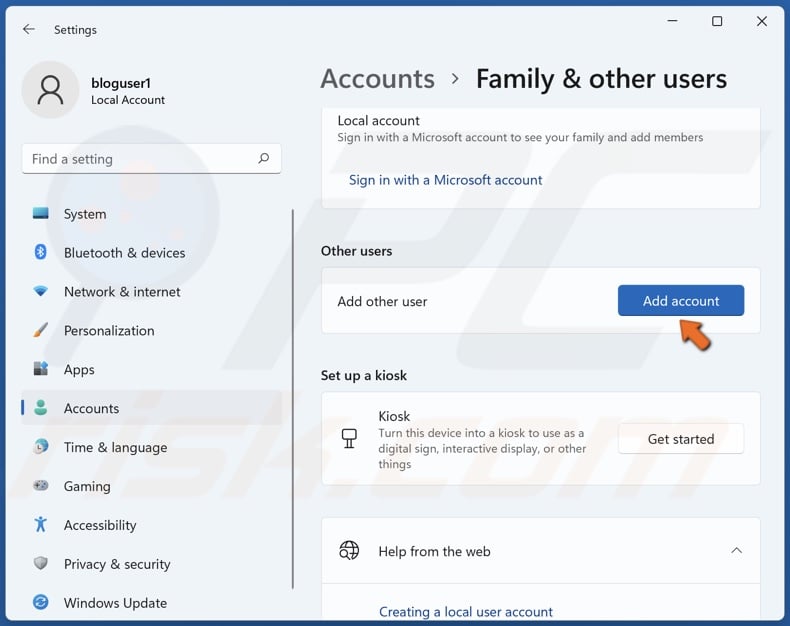This screenshot has height=626, width=790.
Task: Open Accessibility settings
Action: click(x=151, y=525)
